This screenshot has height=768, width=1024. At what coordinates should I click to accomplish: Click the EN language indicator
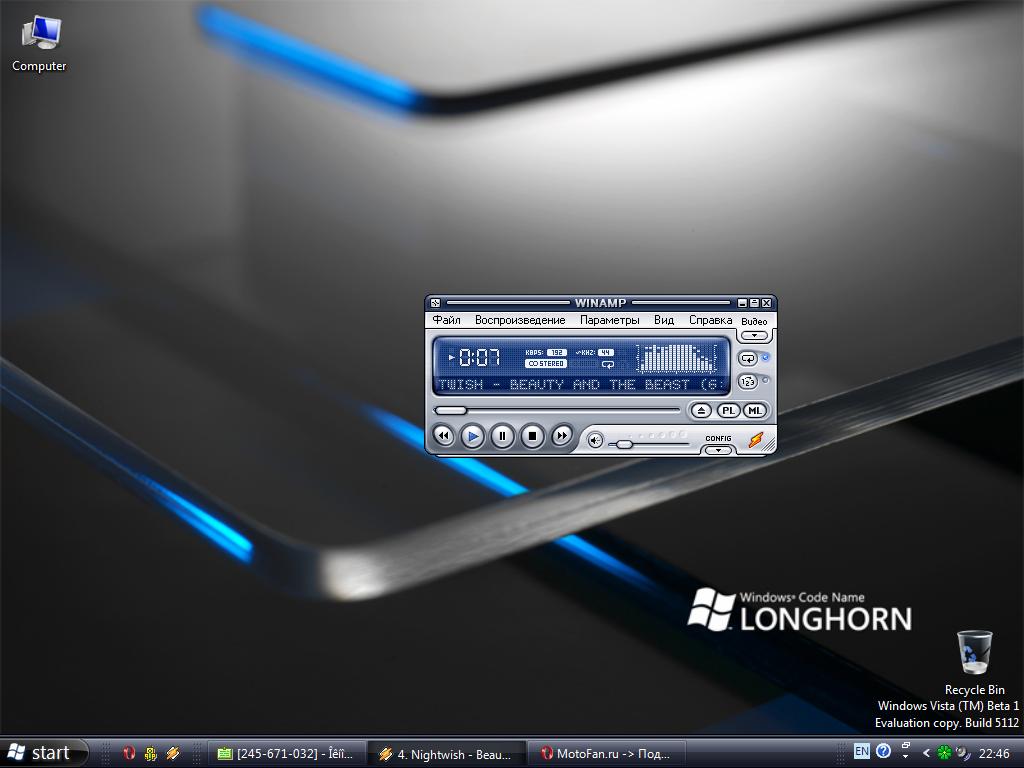[x=861, y=751]
